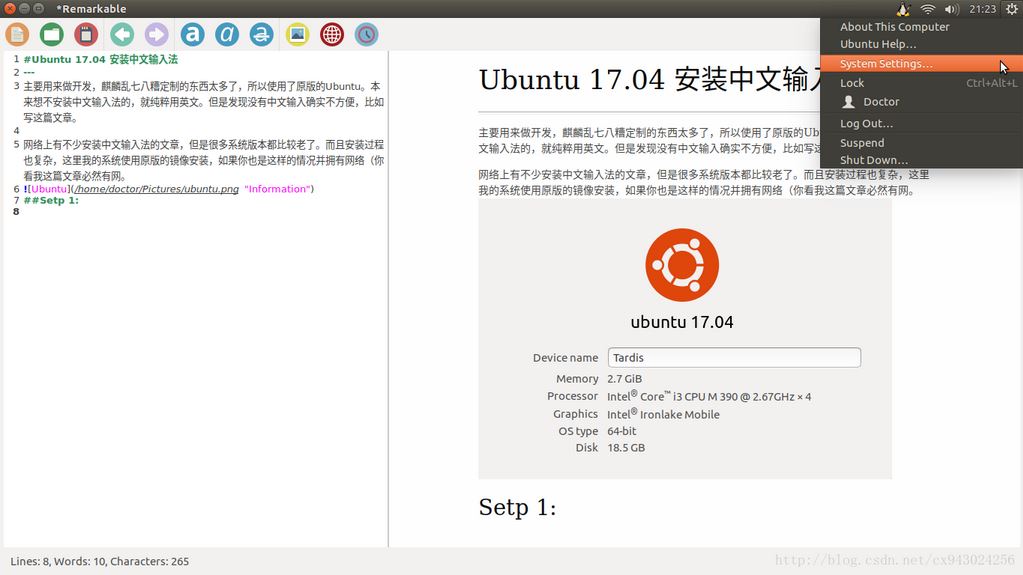The height and width of the screenshot is (575, 1023).
Task: Click the Device name field containing Tardis
Action: coord(734,358)
